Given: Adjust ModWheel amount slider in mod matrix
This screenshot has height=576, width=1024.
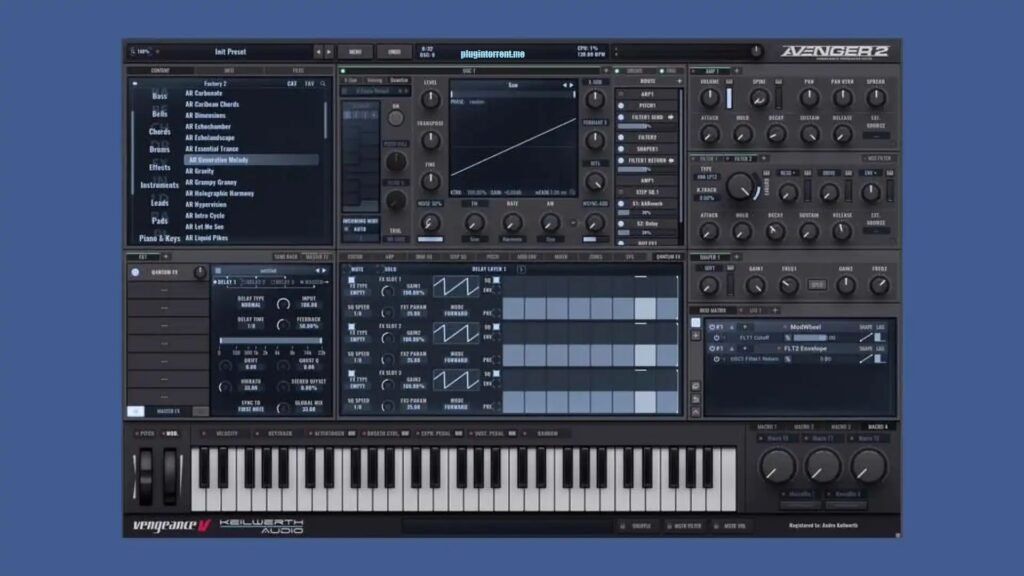Looking at the screenshot, I should (x=810, y=338).
